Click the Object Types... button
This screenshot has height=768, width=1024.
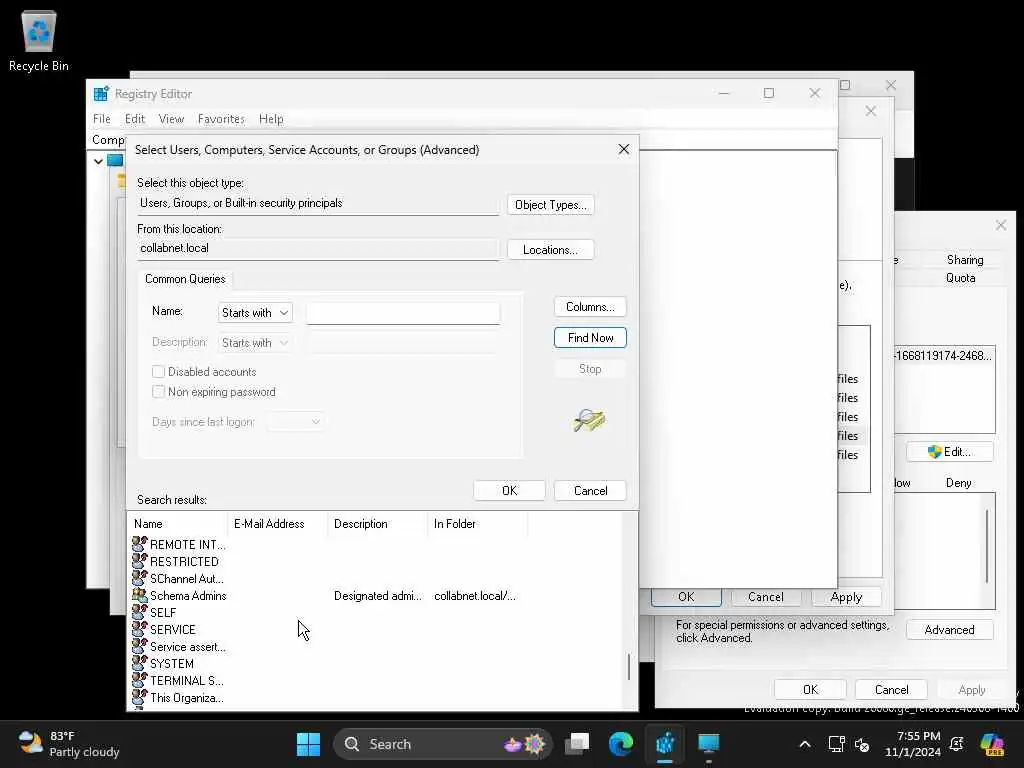tap(551, 204)
